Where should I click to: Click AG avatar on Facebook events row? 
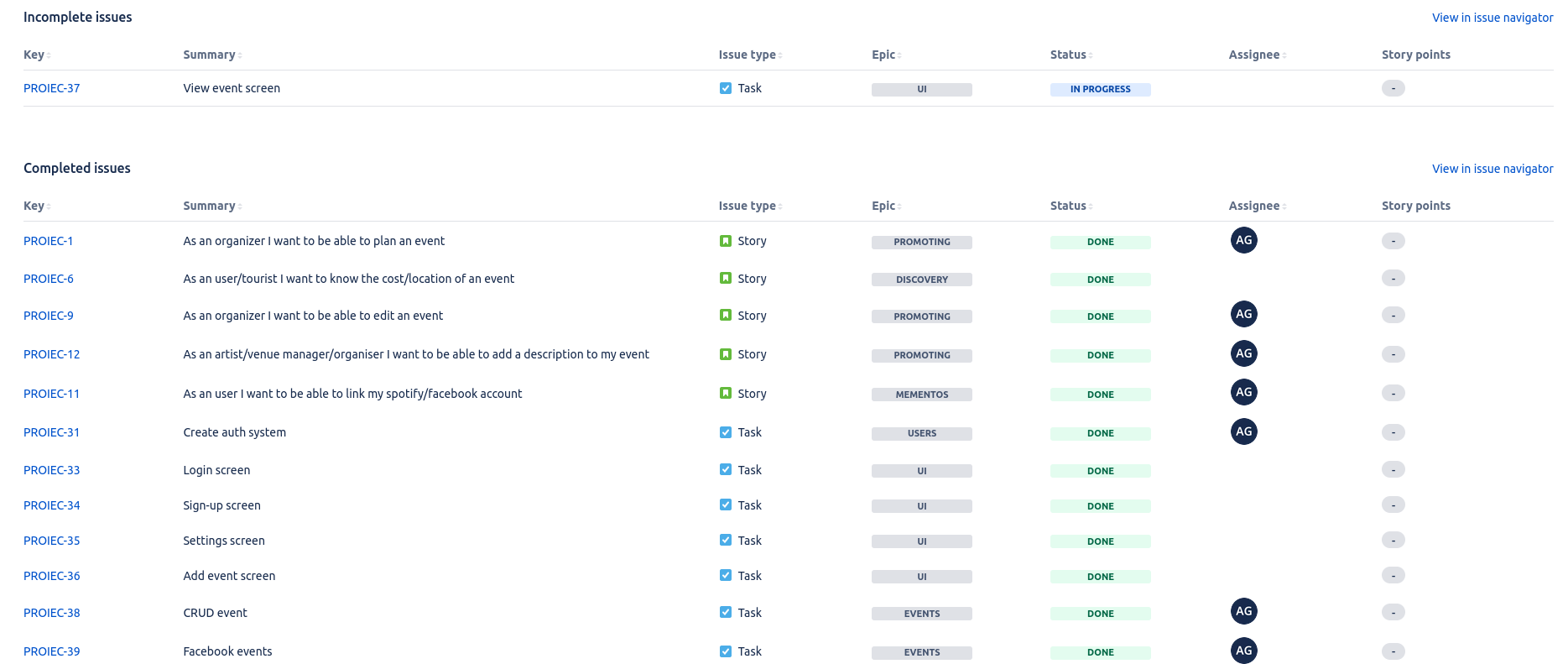[1243, 651]
